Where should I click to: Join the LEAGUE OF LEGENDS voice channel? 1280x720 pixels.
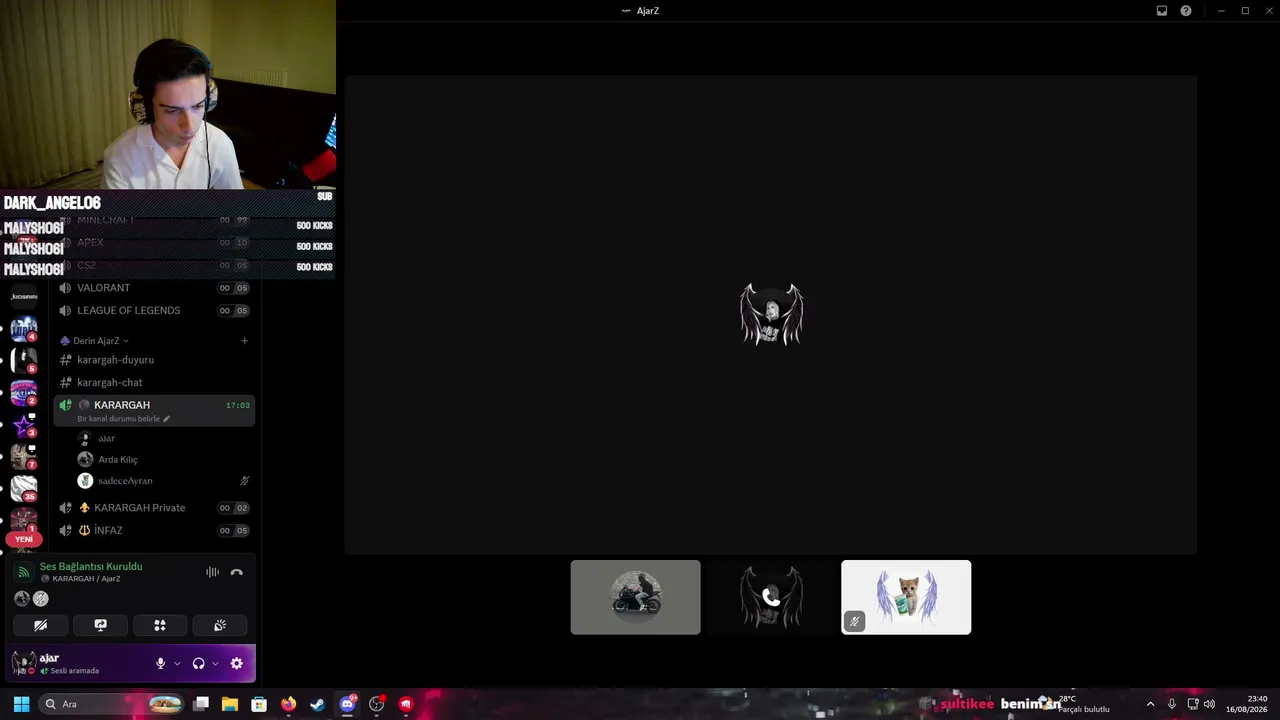coord(155,310)
